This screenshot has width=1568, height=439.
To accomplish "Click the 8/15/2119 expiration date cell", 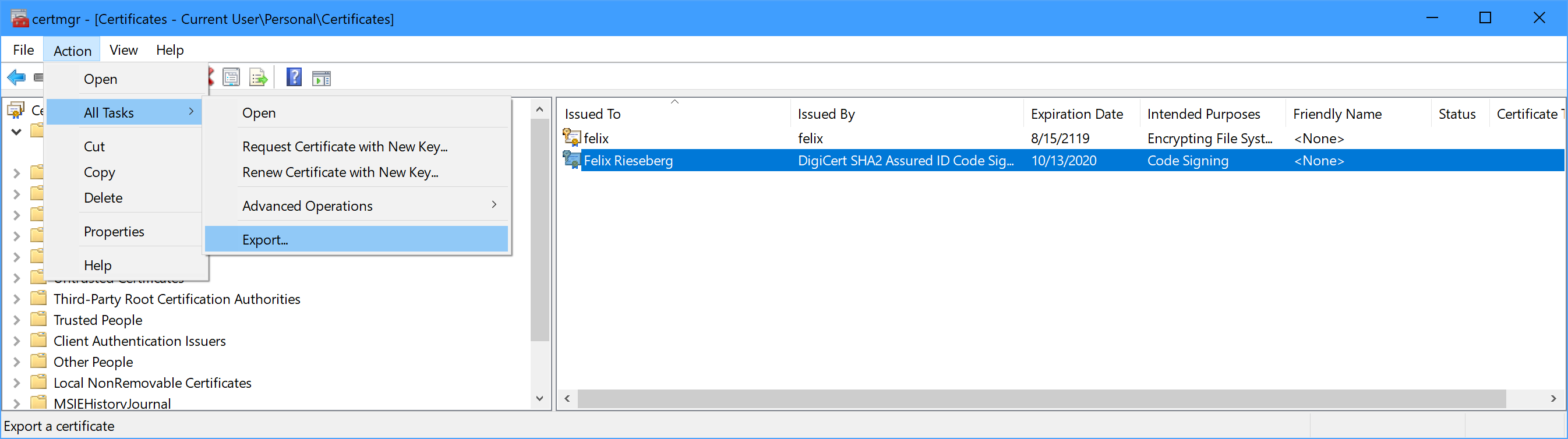I will (x=1060, y=138).
